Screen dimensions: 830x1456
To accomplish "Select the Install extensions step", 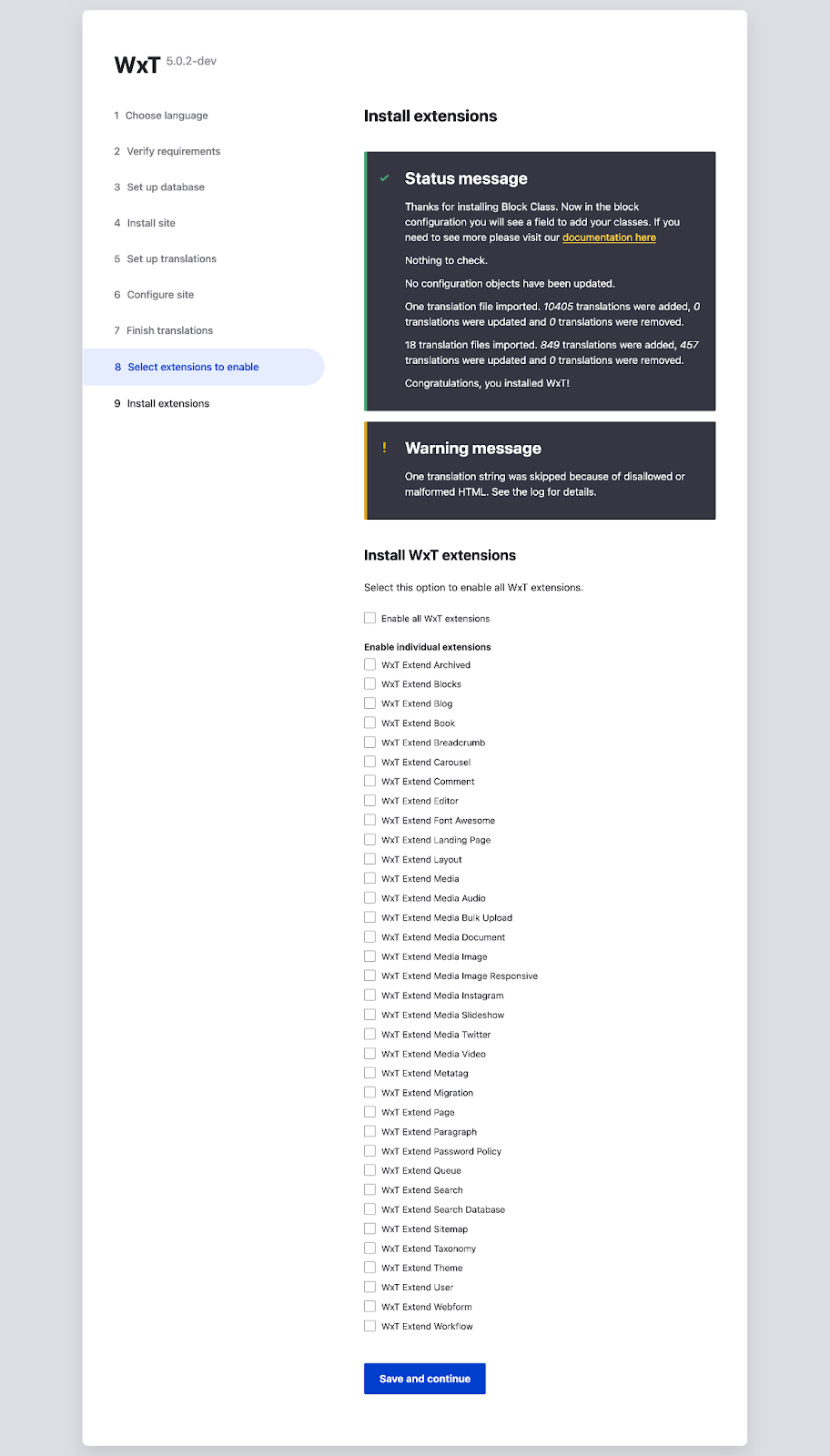I will (168, 403).
